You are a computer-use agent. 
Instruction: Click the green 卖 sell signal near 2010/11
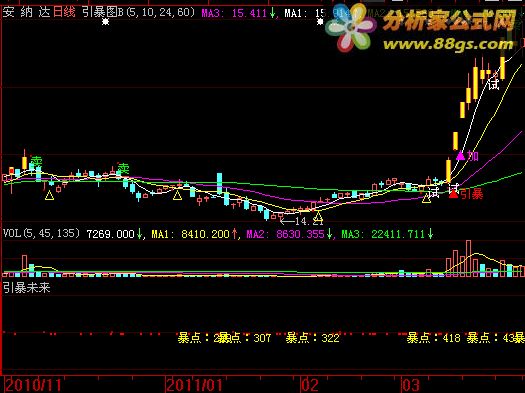[36, 162]
